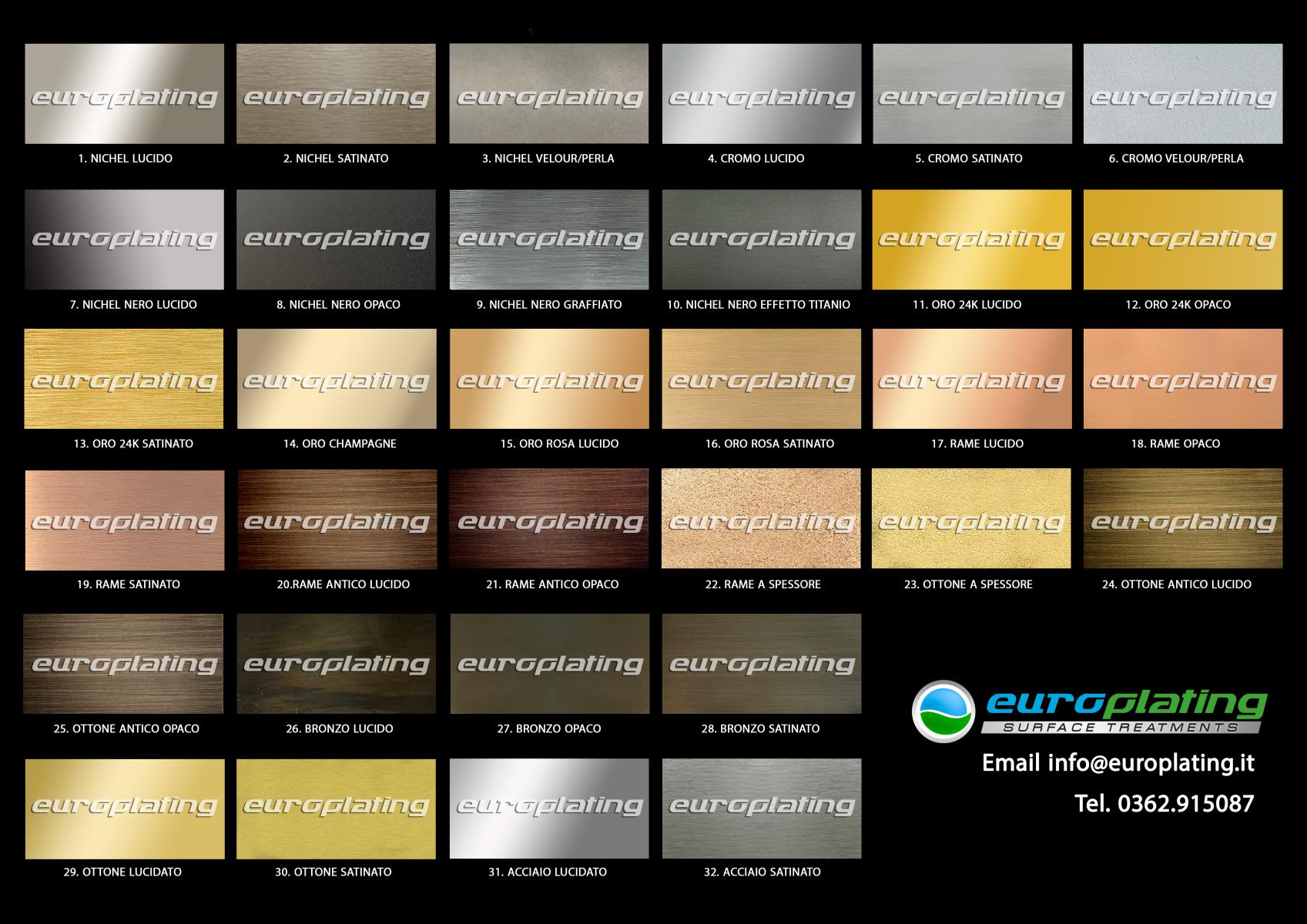Select the Acciaio Lucidato steel sample

pyautogui.click(x=549, y=808)
